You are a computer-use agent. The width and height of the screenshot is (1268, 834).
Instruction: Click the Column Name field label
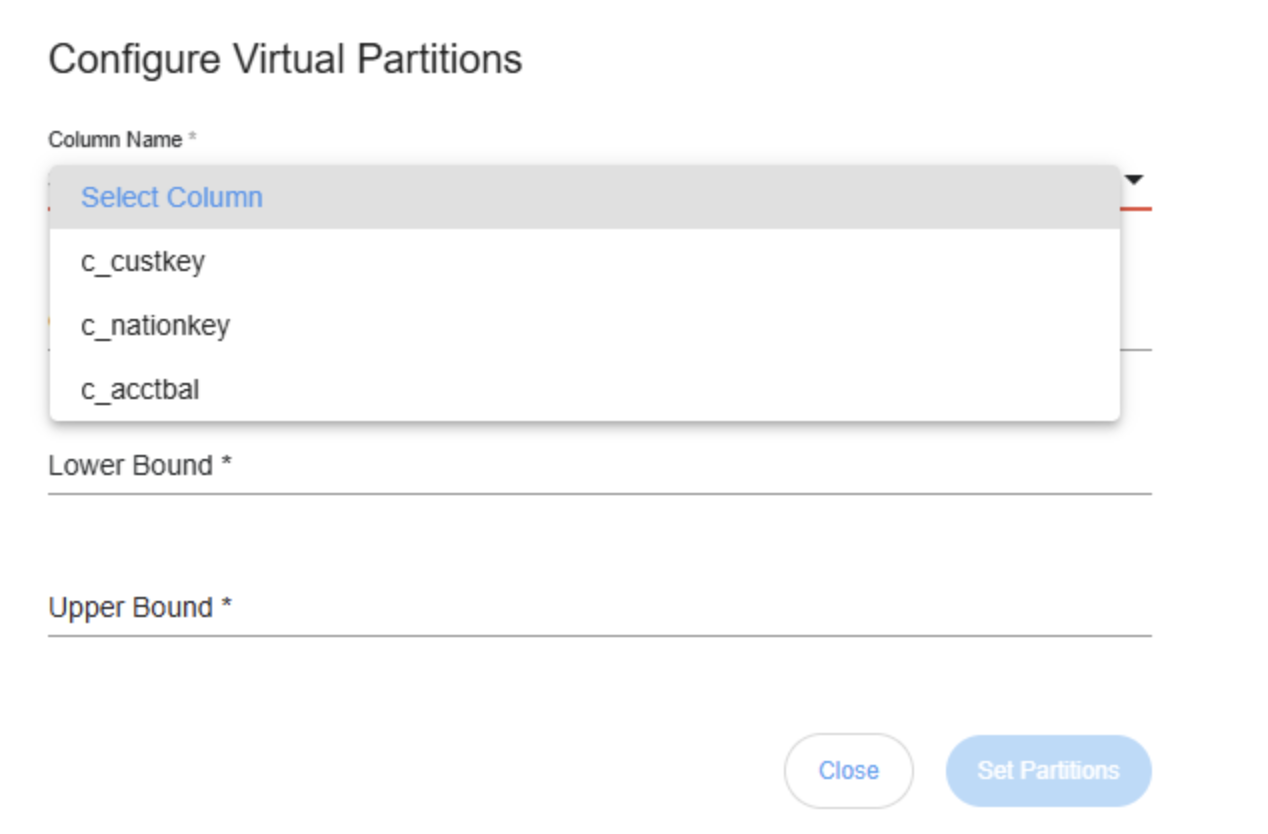click(116, 140)
